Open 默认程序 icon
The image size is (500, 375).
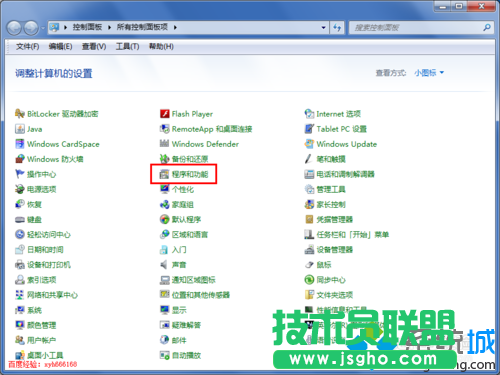point(165,219)
